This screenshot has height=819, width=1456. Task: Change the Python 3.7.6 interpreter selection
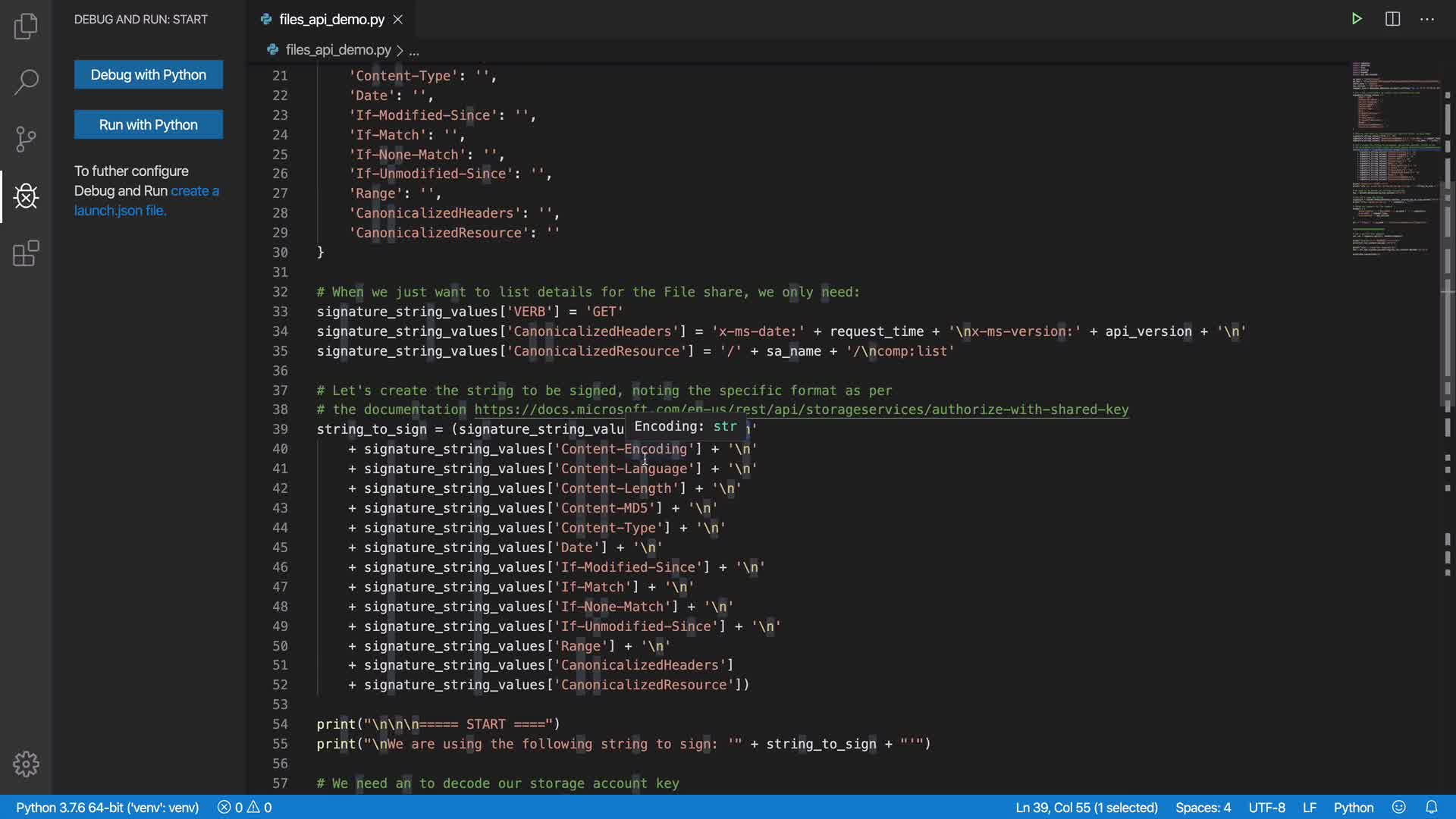107,807
